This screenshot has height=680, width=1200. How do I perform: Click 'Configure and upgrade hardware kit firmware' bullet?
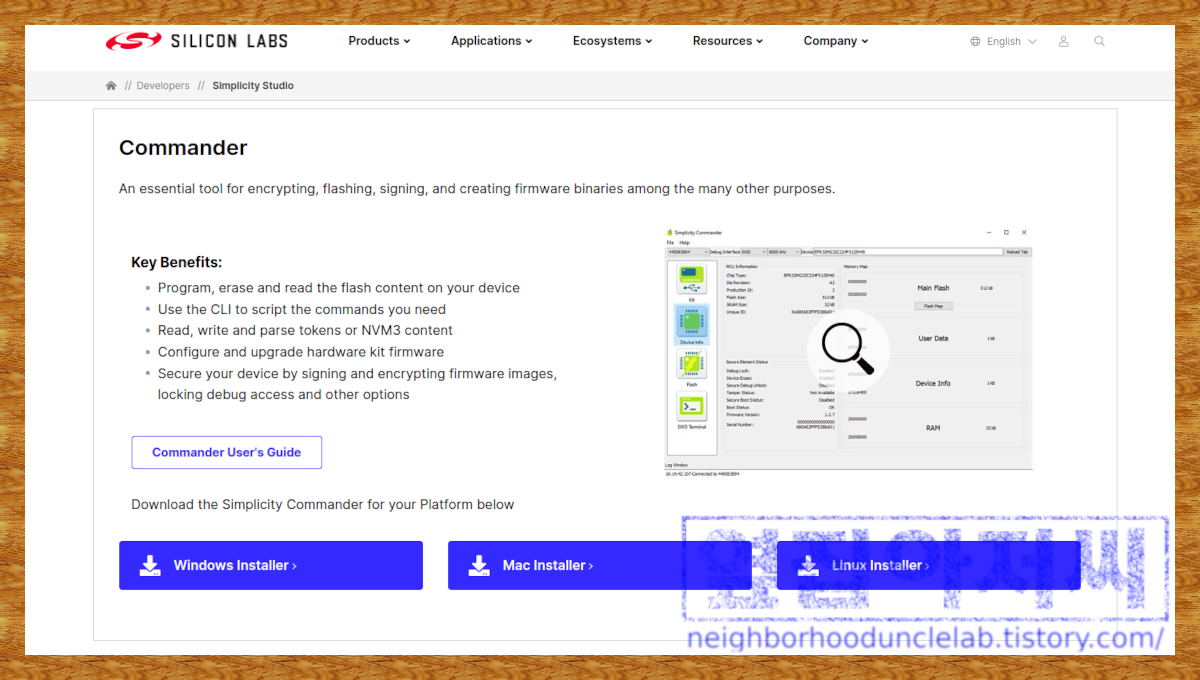[301, 352]
